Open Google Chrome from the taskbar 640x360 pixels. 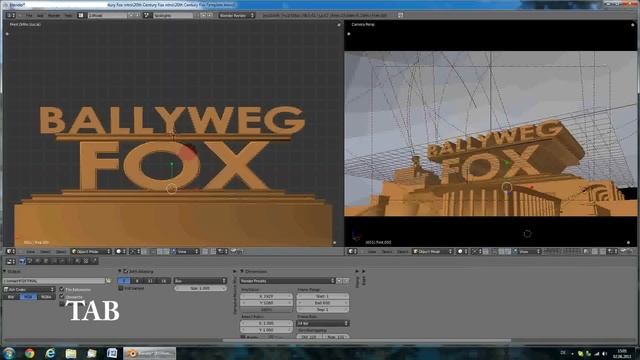tap(29, 353)
